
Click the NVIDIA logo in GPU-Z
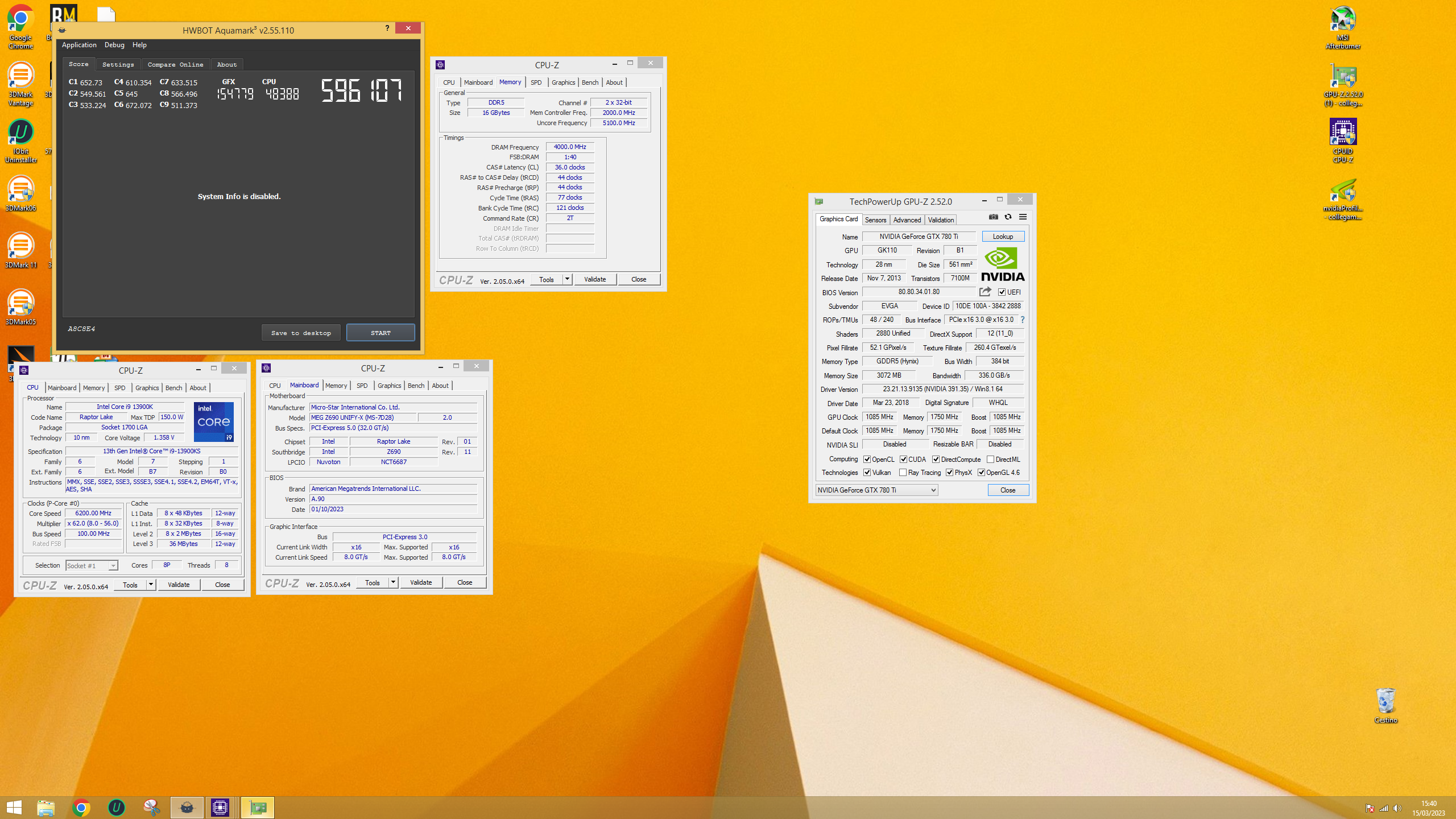[x=1003, y=264]
